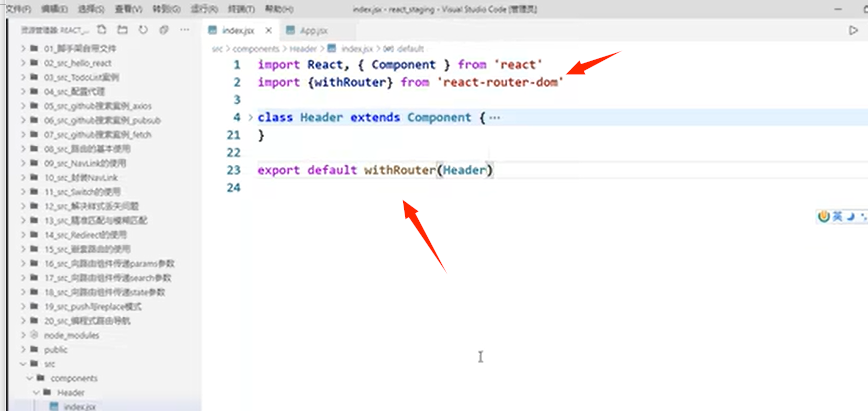Click the 09_src_NavLink的使用 folder icon
868x411 pixels.
[34, 163]
